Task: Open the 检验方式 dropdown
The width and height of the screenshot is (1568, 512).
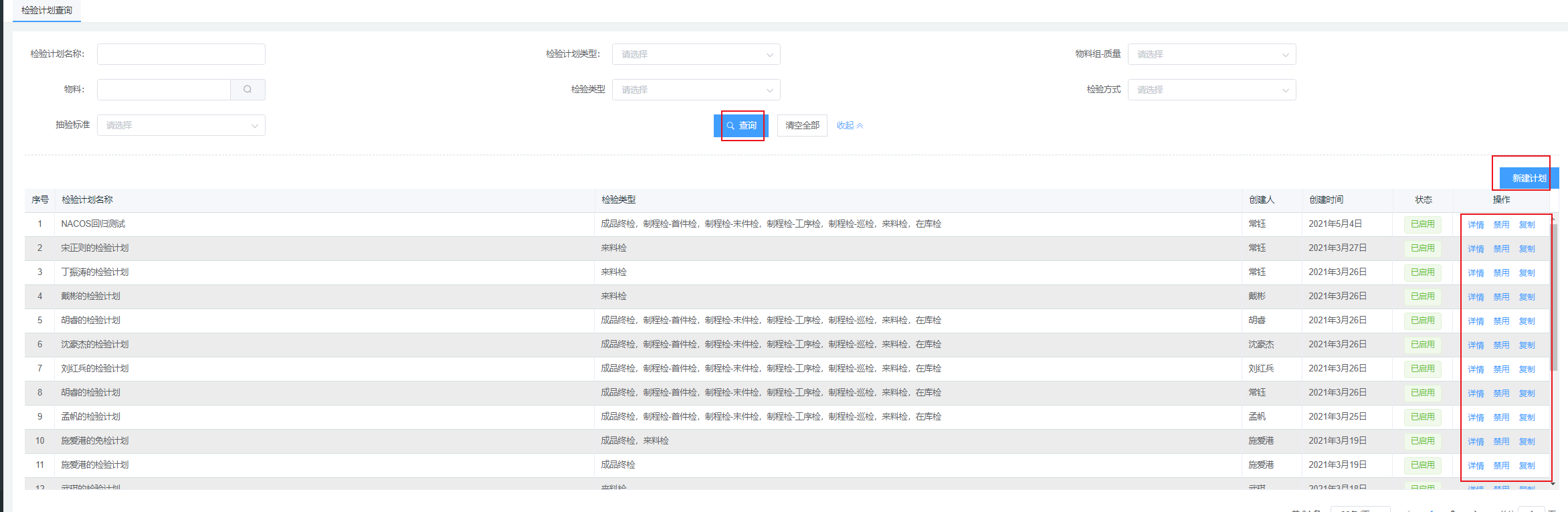Action: click(x=1211, y=90)
